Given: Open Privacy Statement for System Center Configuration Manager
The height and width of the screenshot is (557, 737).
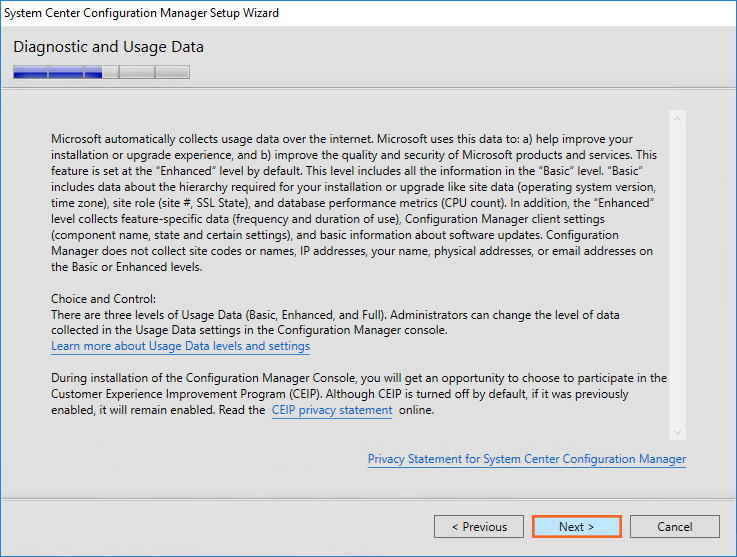Looking at the screenshot, I should pyautogui.click(x=526, y=459).
